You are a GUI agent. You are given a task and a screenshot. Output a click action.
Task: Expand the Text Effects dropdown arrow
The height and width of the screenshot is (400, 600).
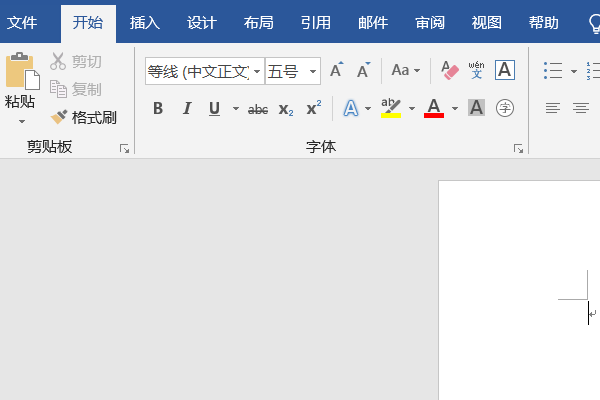(368, 109)
